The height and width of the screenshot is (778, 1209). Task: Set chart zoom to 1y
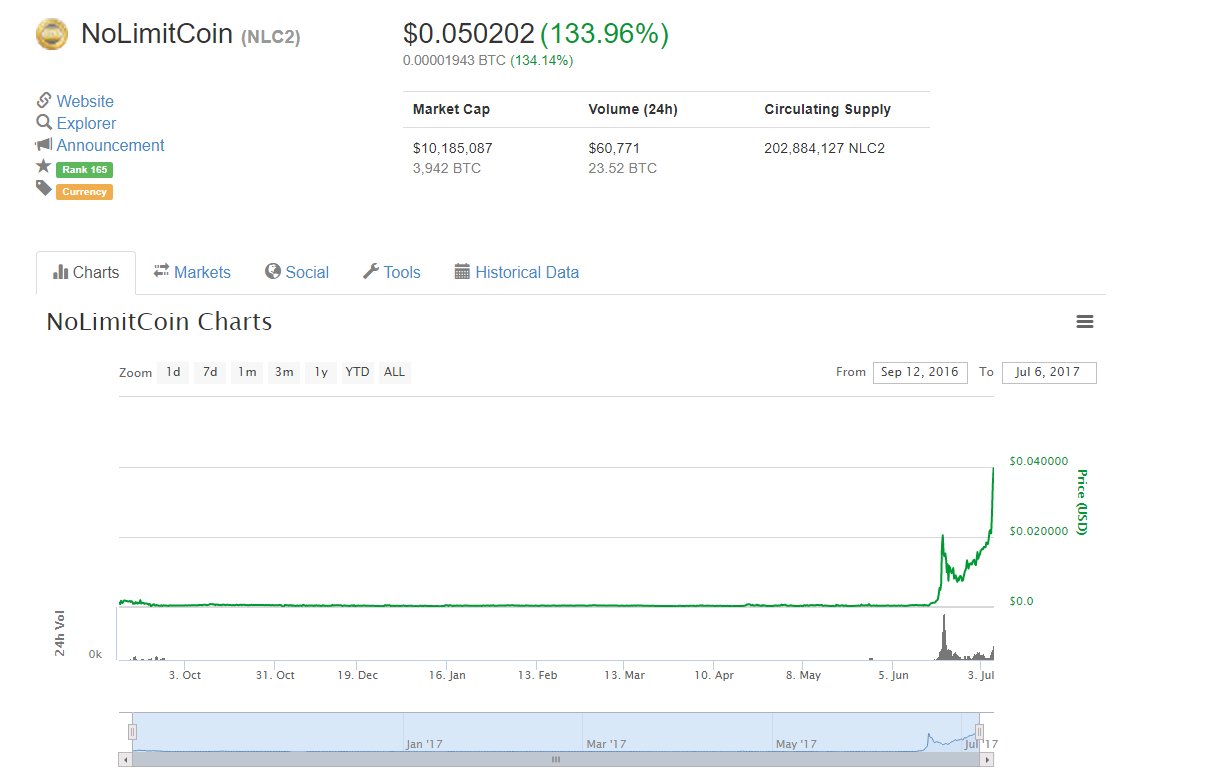pyautogui.click(x=321, y=372)
